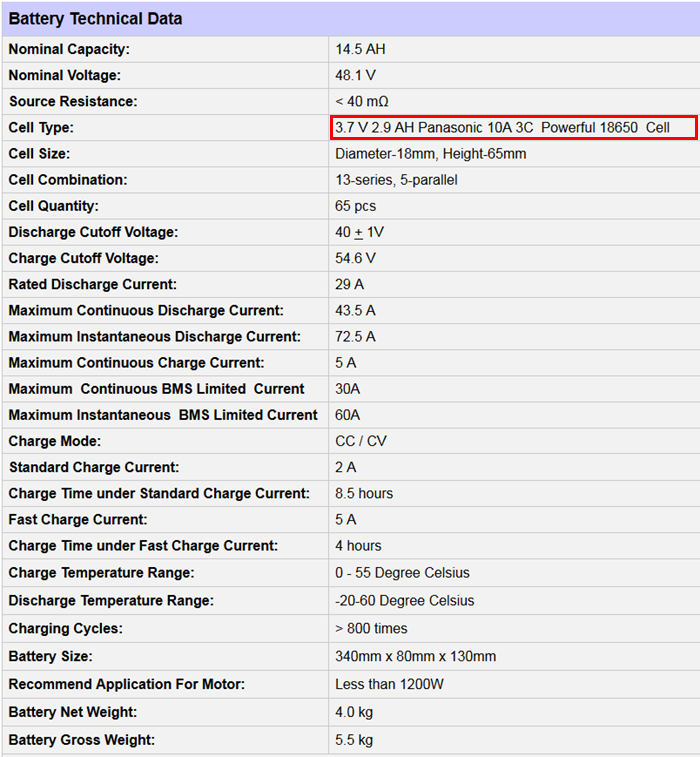Click the > 800 times charging cycles value
This screenshot has height=757, width=700.
coord(371,628)
